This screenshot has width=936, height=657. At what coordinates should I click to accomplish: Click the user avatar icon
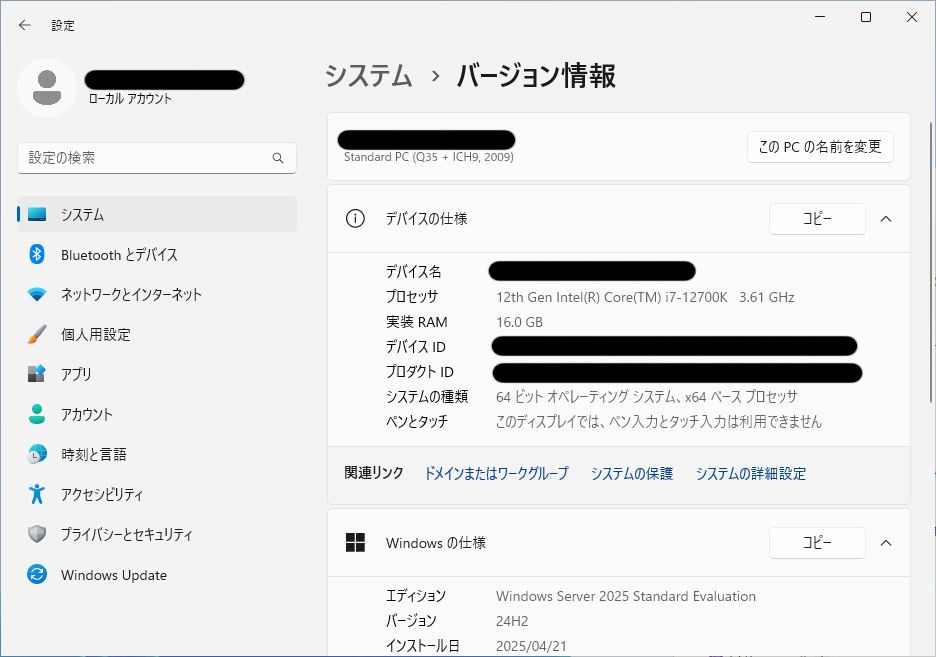(x=47, y=88)
